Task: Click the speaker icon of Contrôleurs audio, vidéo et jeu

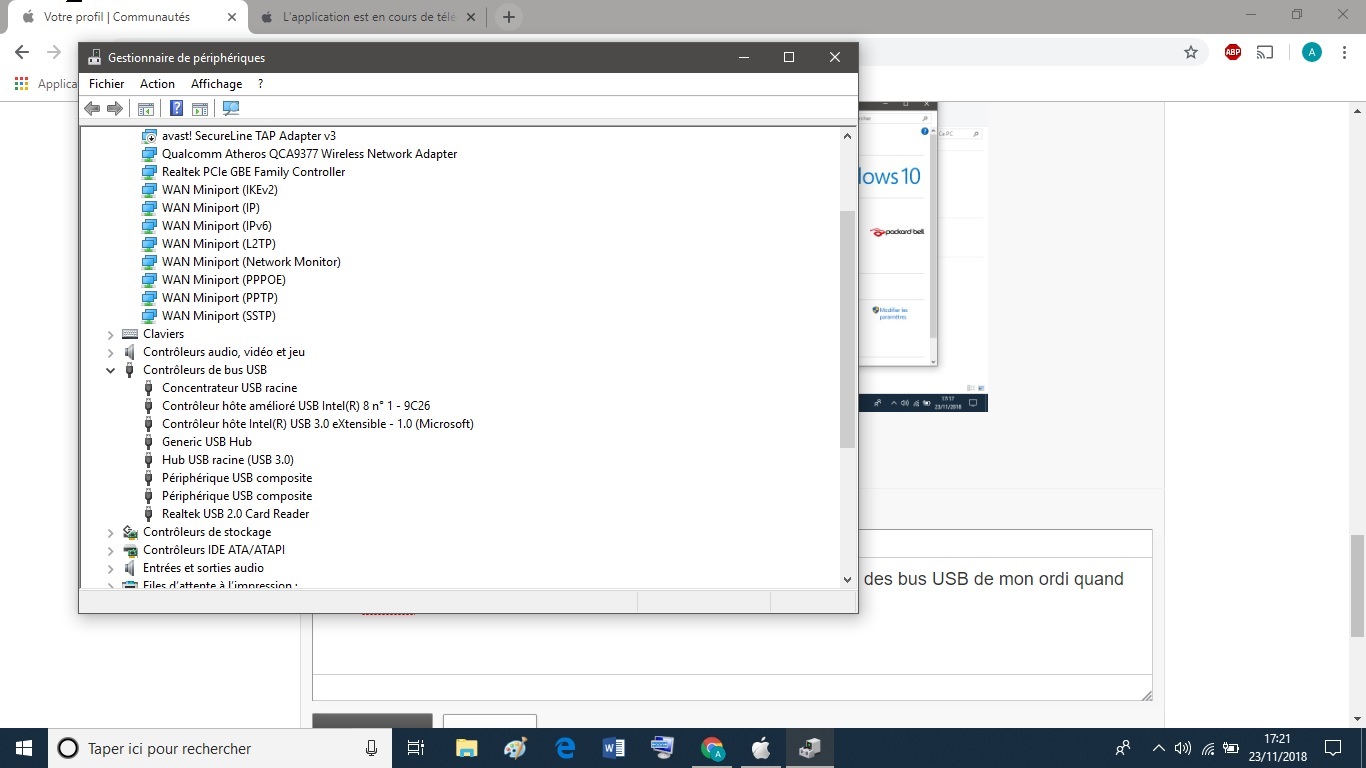Action: 130,352
